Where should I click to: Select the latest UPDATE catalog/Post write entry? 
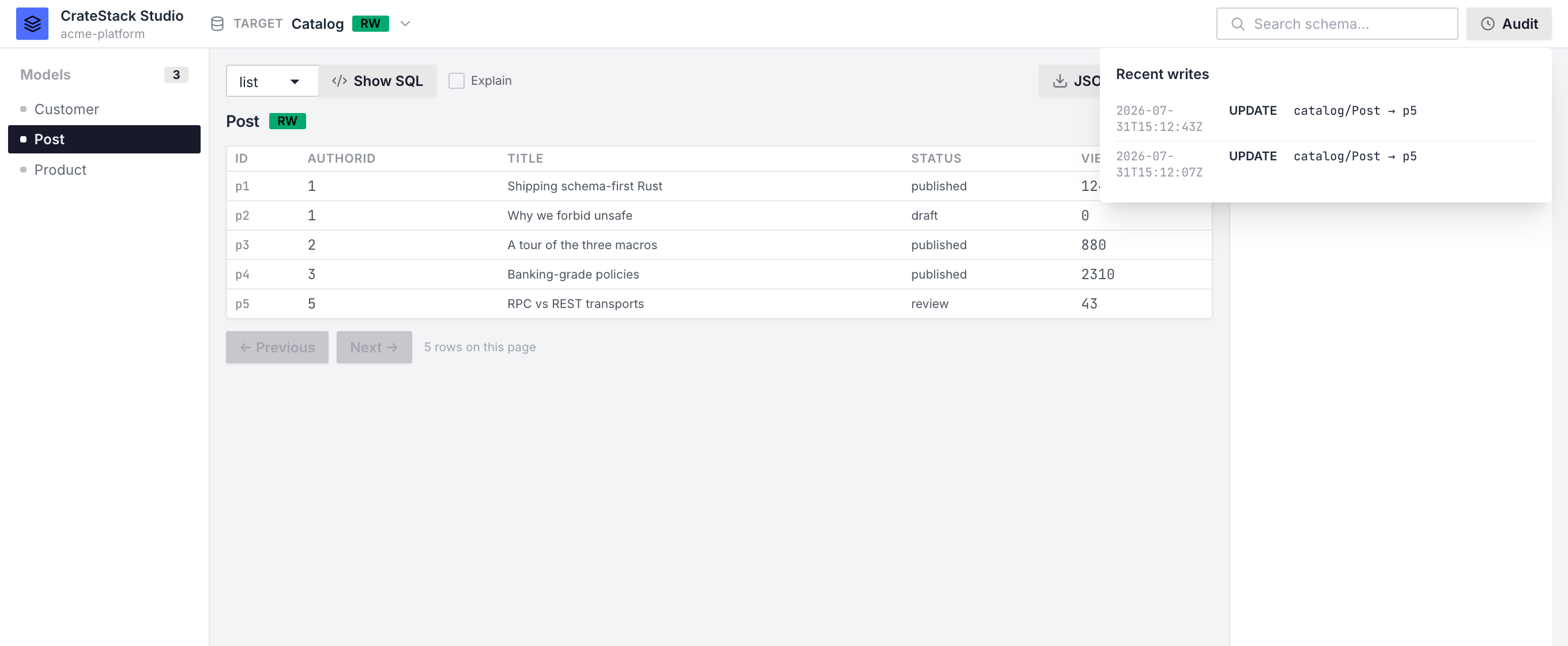pyautogui.click(x=1326, y=119)
